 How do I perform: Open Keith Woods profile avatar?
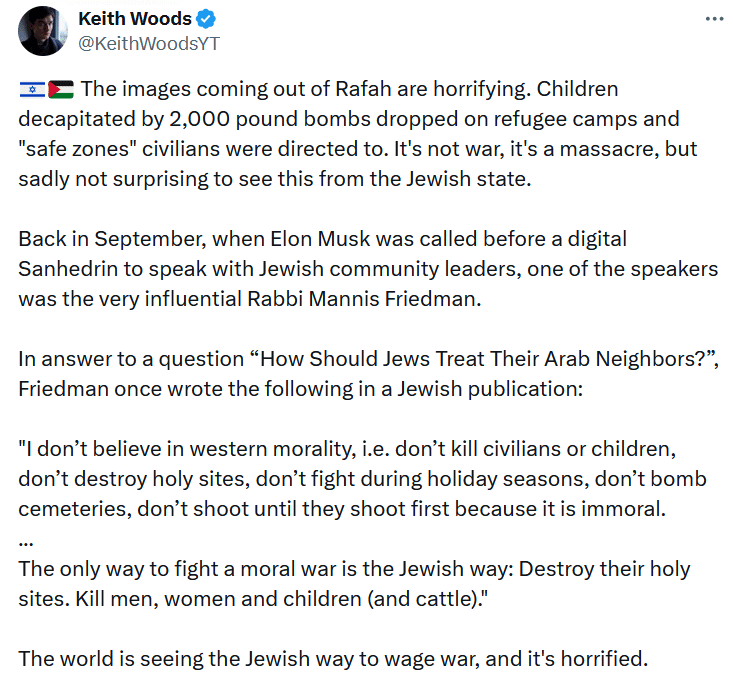point(43,31)
